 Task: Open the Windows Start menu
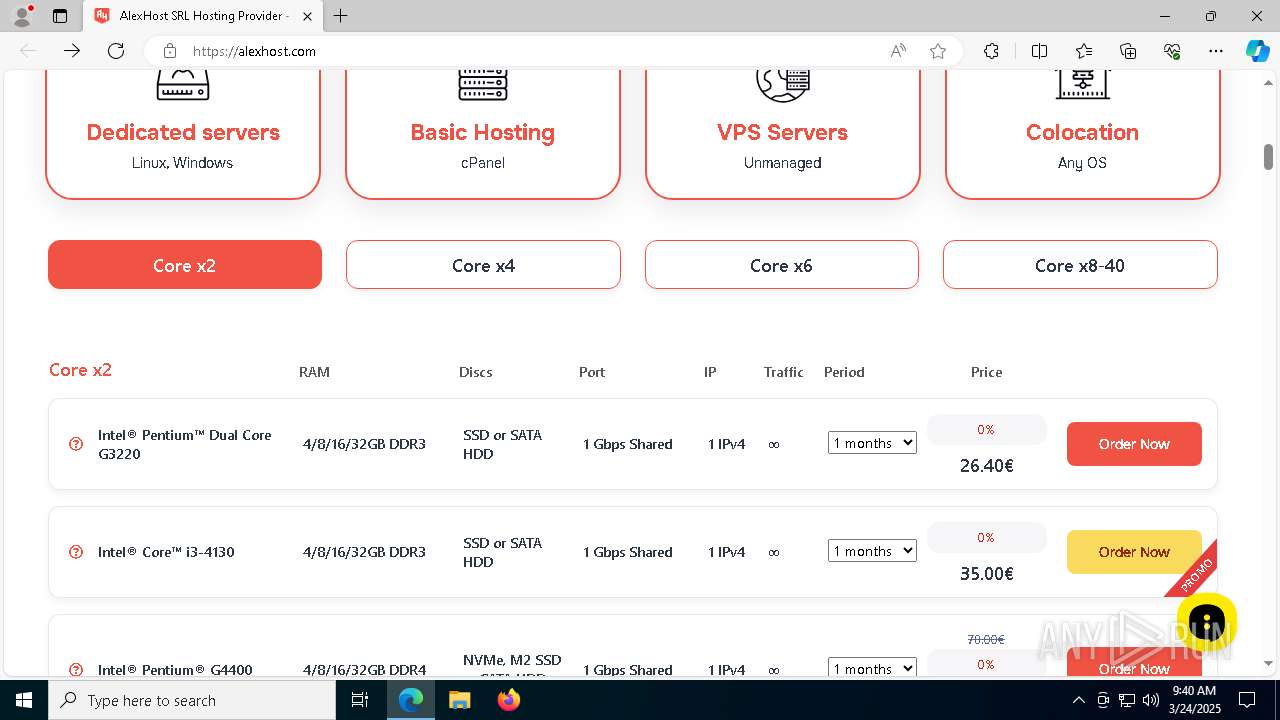24,700
